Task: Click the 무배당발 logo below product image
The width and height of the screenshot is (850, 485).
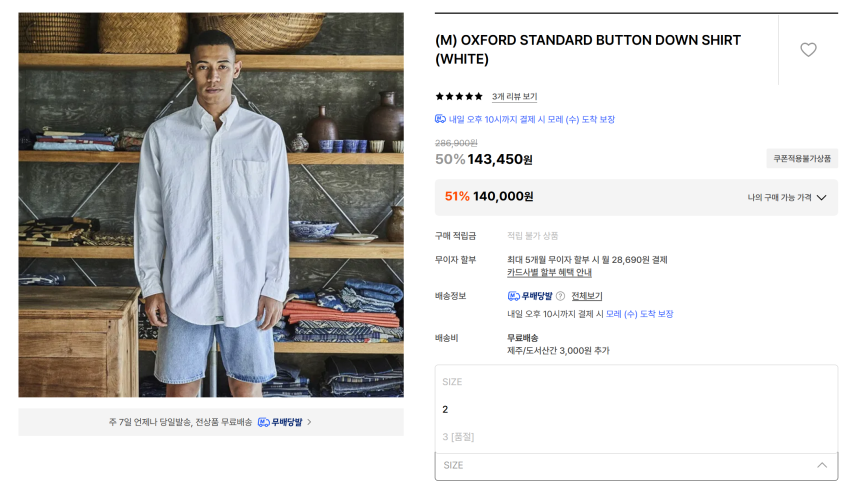Action: coord(280,422)
